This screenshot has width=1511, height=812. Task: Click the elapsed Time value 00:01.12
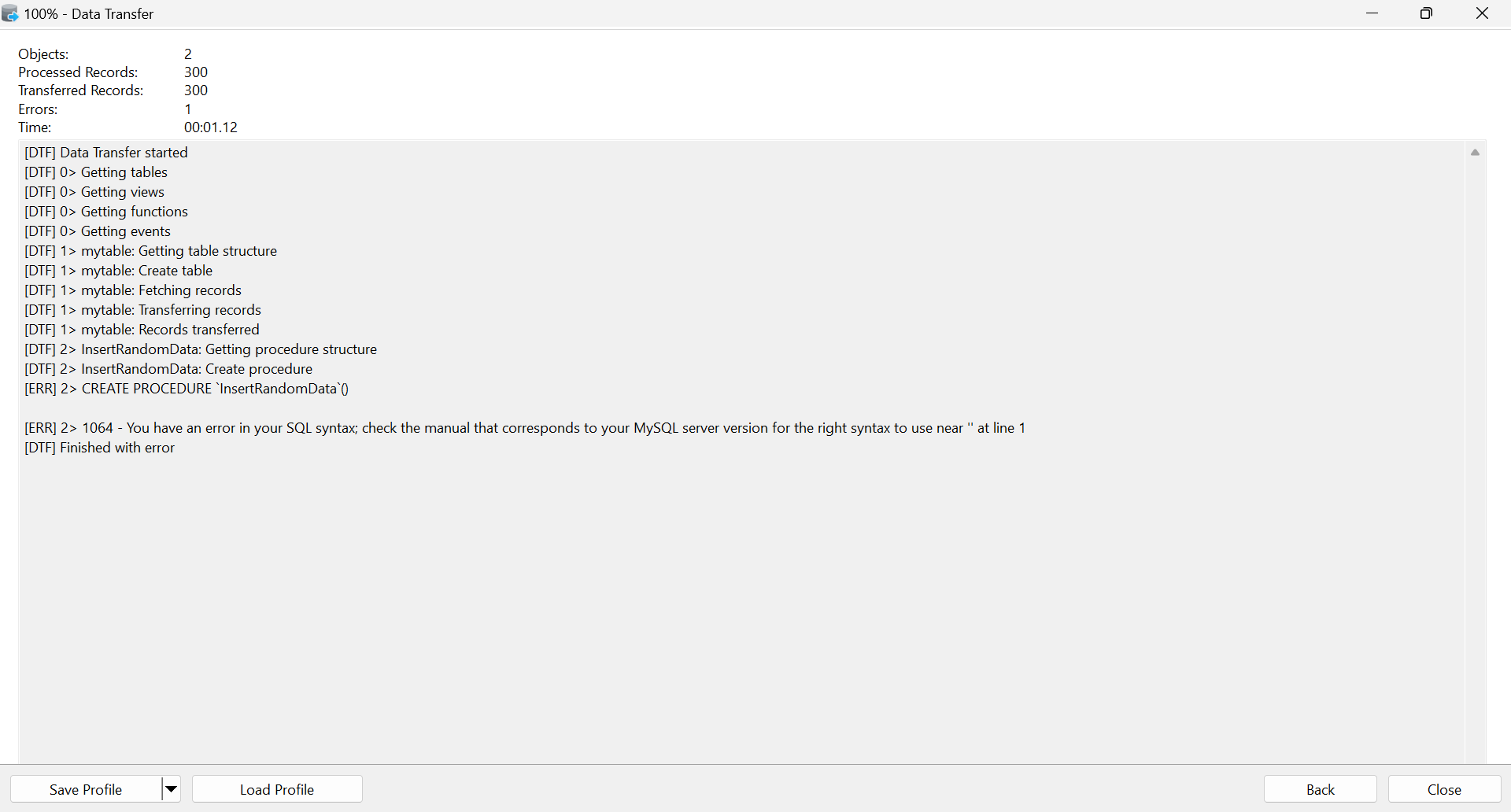(x=211, y=127)
